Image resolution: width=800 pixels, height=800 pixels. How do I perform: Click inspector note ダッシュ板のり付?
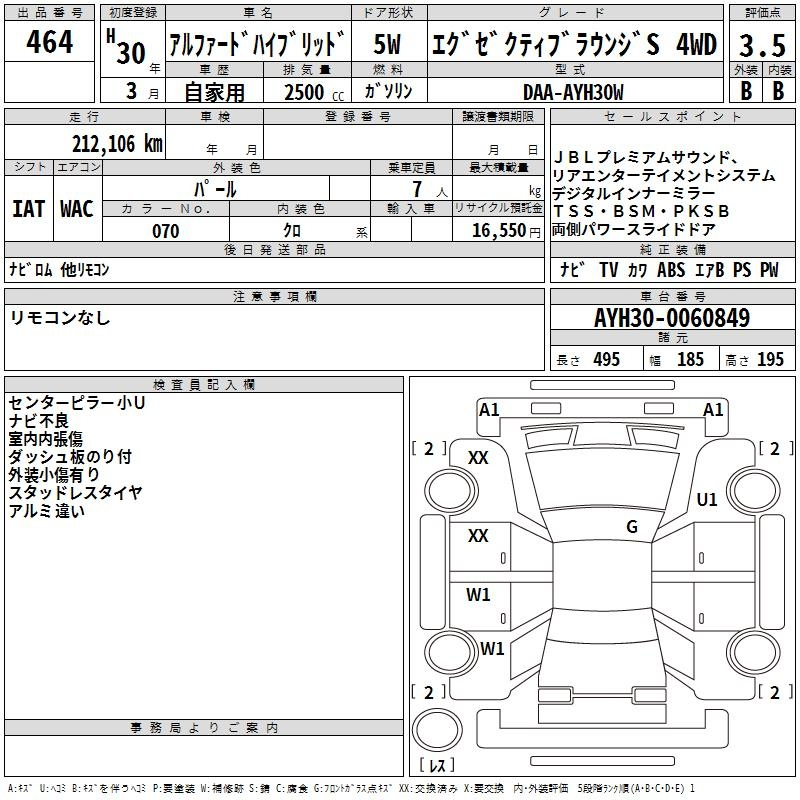point(70,457)
